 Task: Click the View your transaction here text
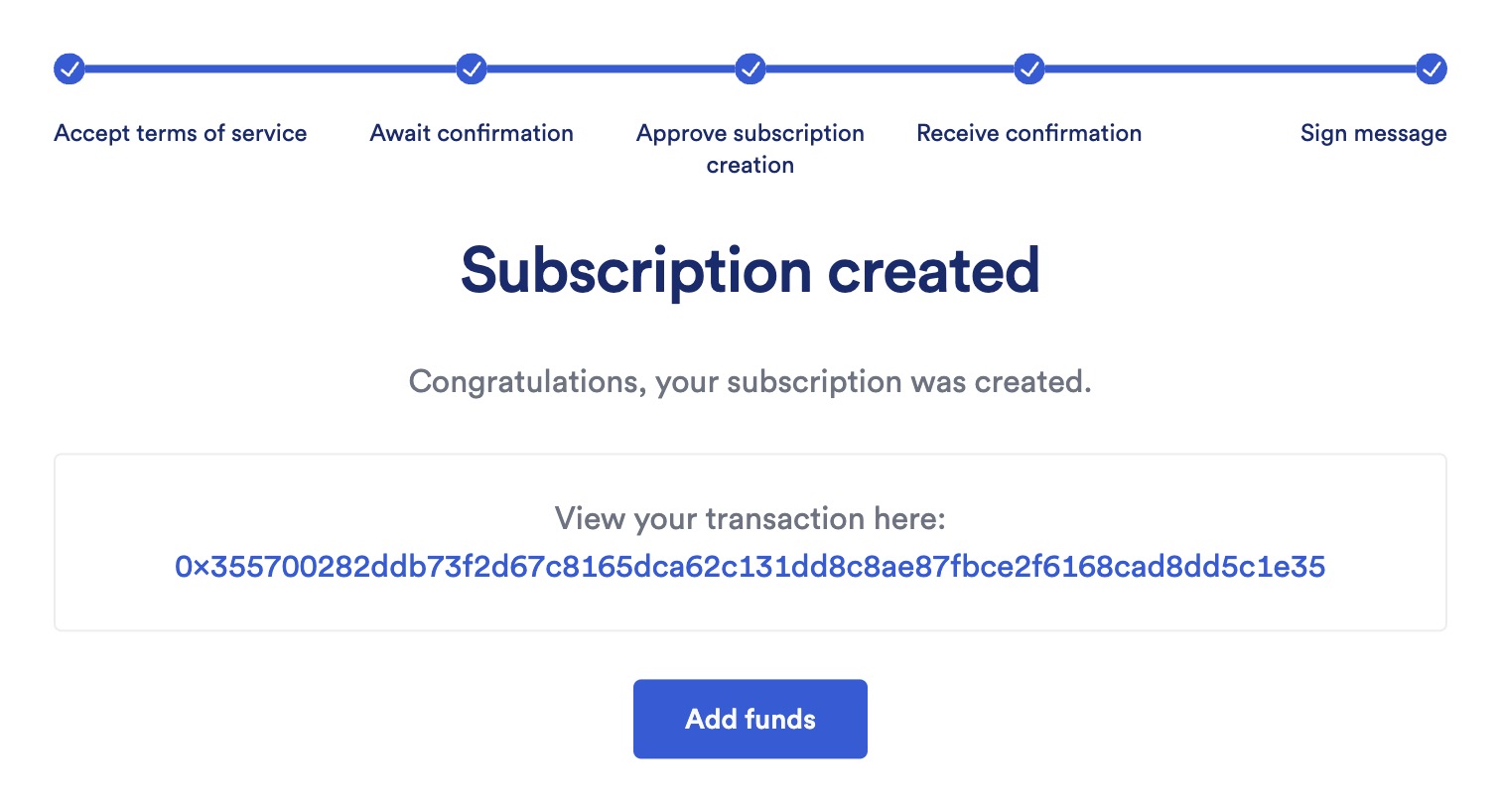(750, 518)
